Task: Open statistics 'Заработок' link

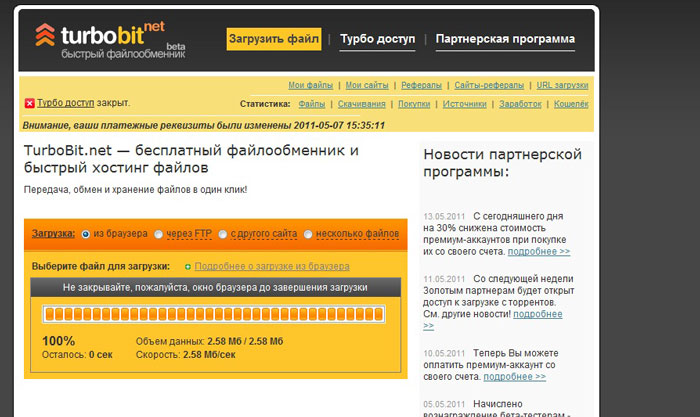Action: [520, 104]
